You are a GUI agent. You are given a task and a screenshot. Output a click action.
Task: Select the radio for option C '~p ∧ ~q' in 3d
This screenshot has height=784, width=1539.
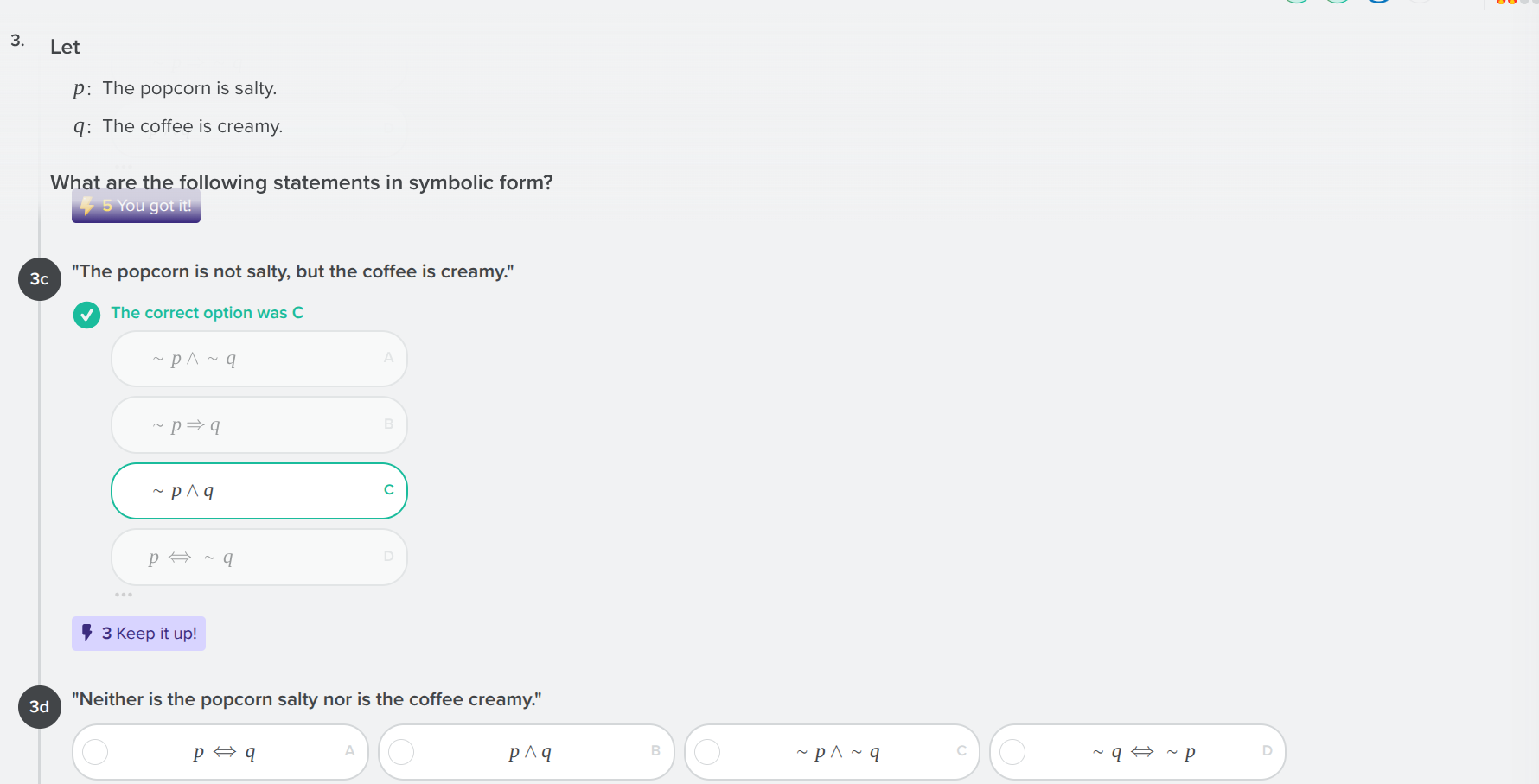[708, 752]
